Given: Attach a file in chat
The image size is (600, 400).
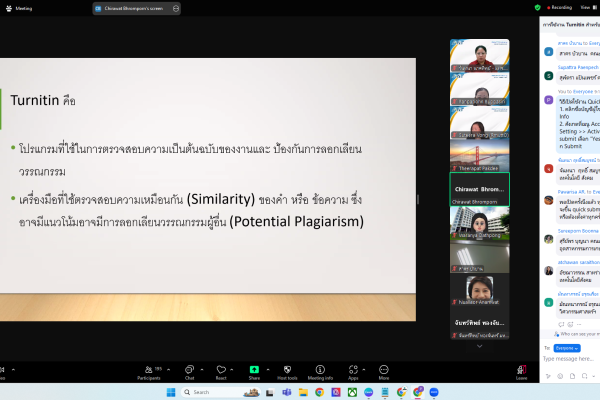Looking at the screenshot, I should pyautogui.click(x=572, y=376).
